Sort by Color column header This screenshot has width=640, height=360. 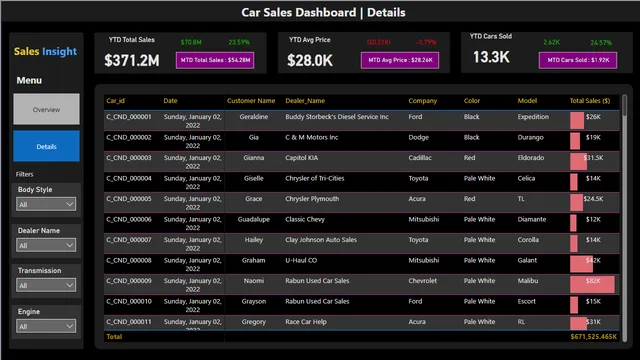(472, 101)
